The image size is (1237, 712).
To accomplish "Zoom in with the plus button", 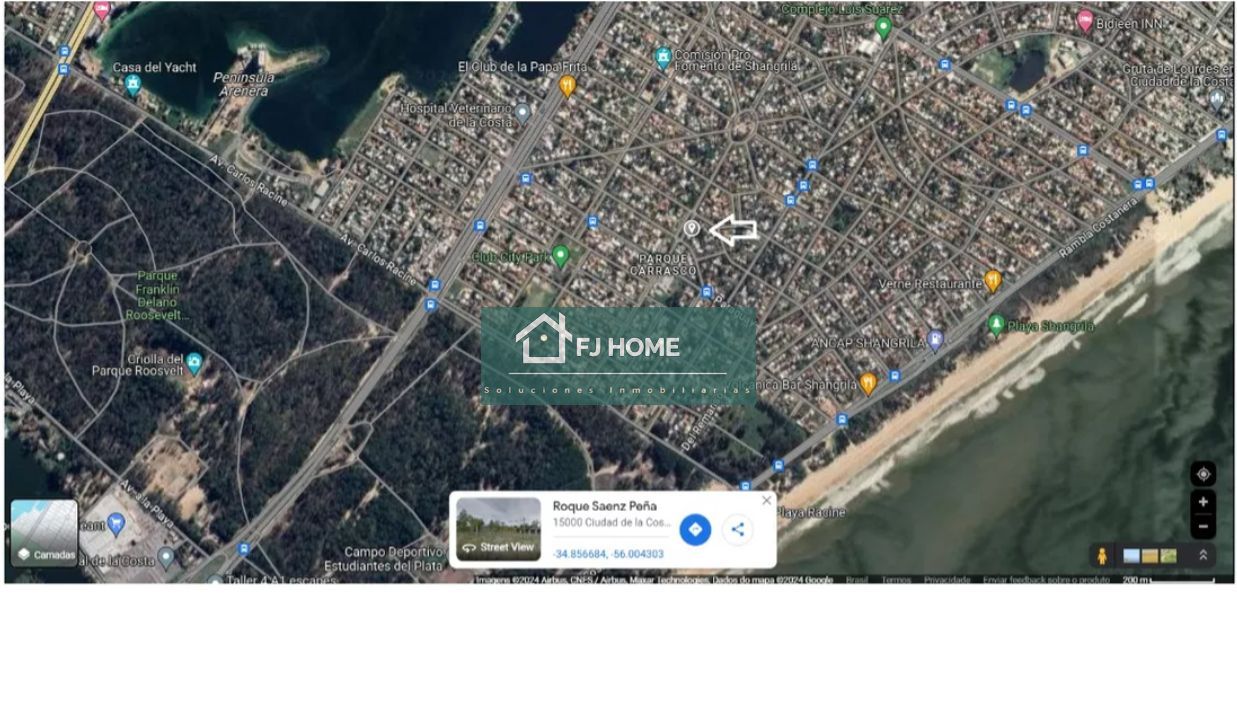I will pos(1203,502).
